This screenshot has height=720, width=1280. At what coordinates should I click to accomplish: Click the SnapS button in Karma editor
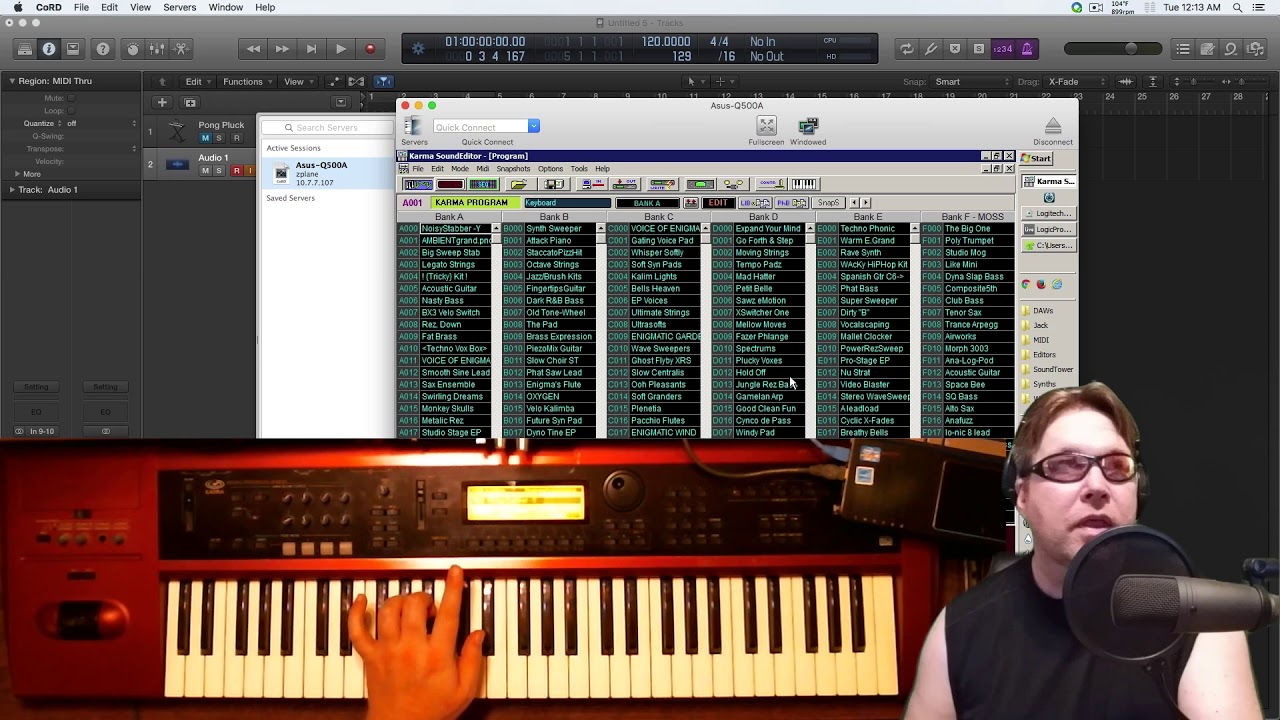pyautogui.click(x=828, y=203)
